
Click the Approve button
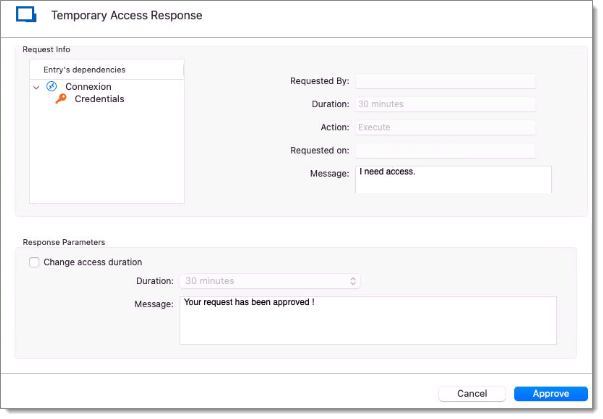point(551,394)
